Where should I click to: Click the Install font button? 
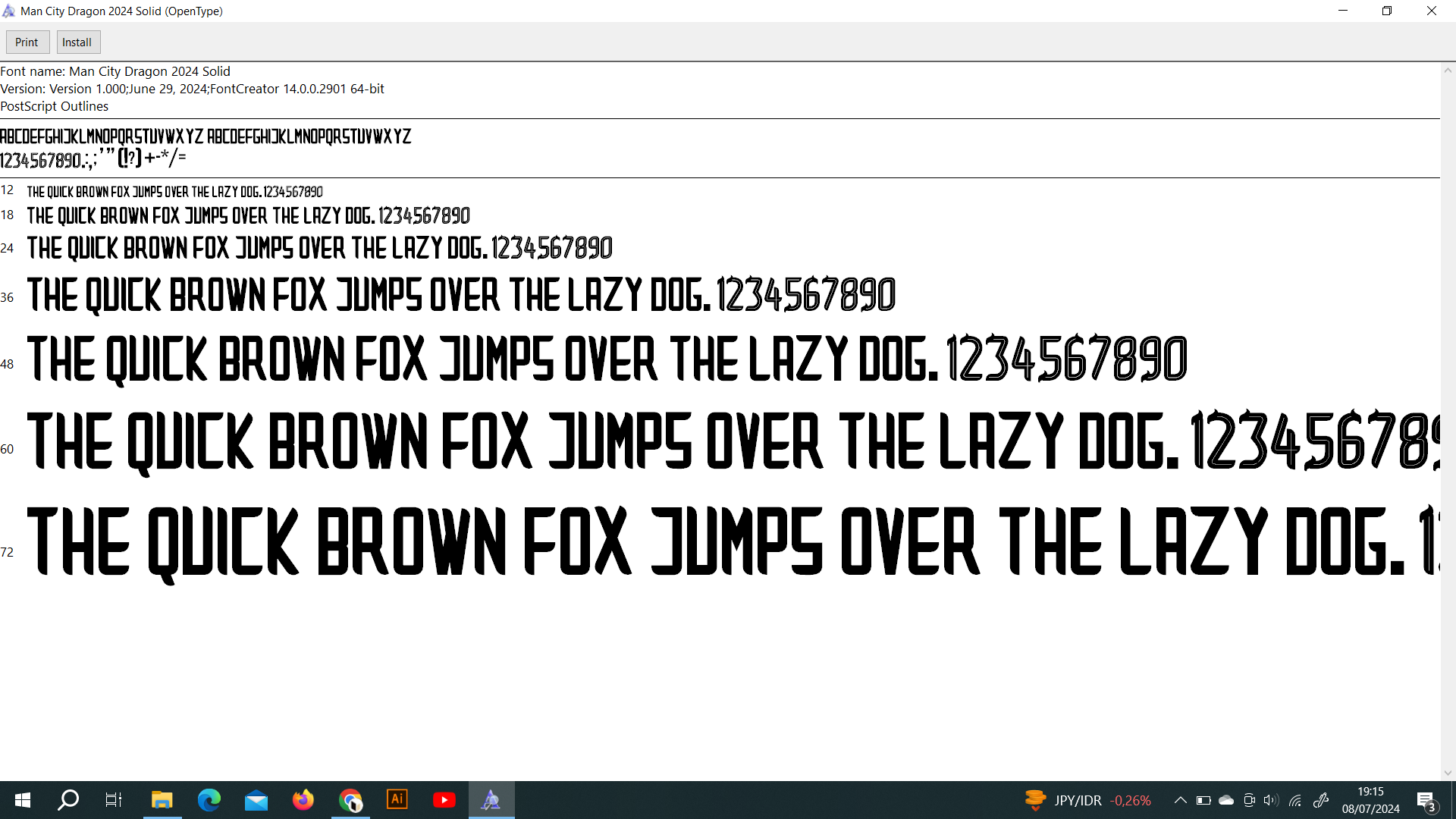tap(77, 42)
